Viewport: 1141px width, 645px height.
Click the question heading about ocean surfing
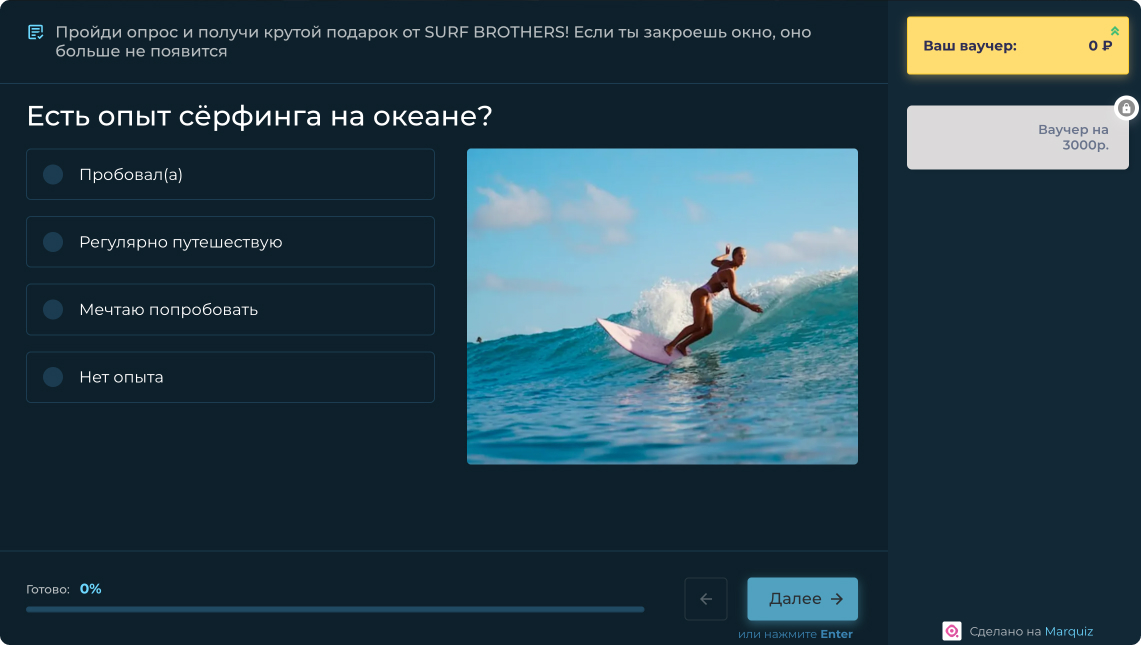coord(259,116)
